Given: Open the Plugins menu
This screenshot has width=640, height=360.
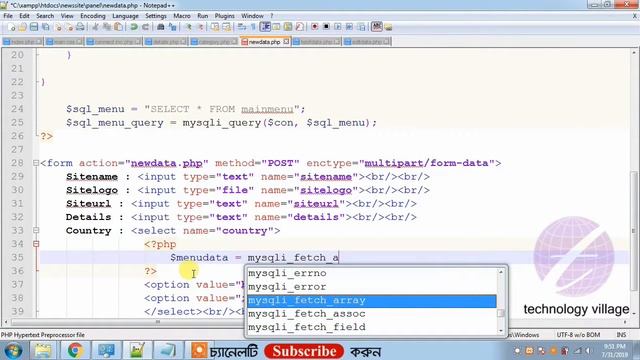Looking at the screenshot, I should 224,16.
